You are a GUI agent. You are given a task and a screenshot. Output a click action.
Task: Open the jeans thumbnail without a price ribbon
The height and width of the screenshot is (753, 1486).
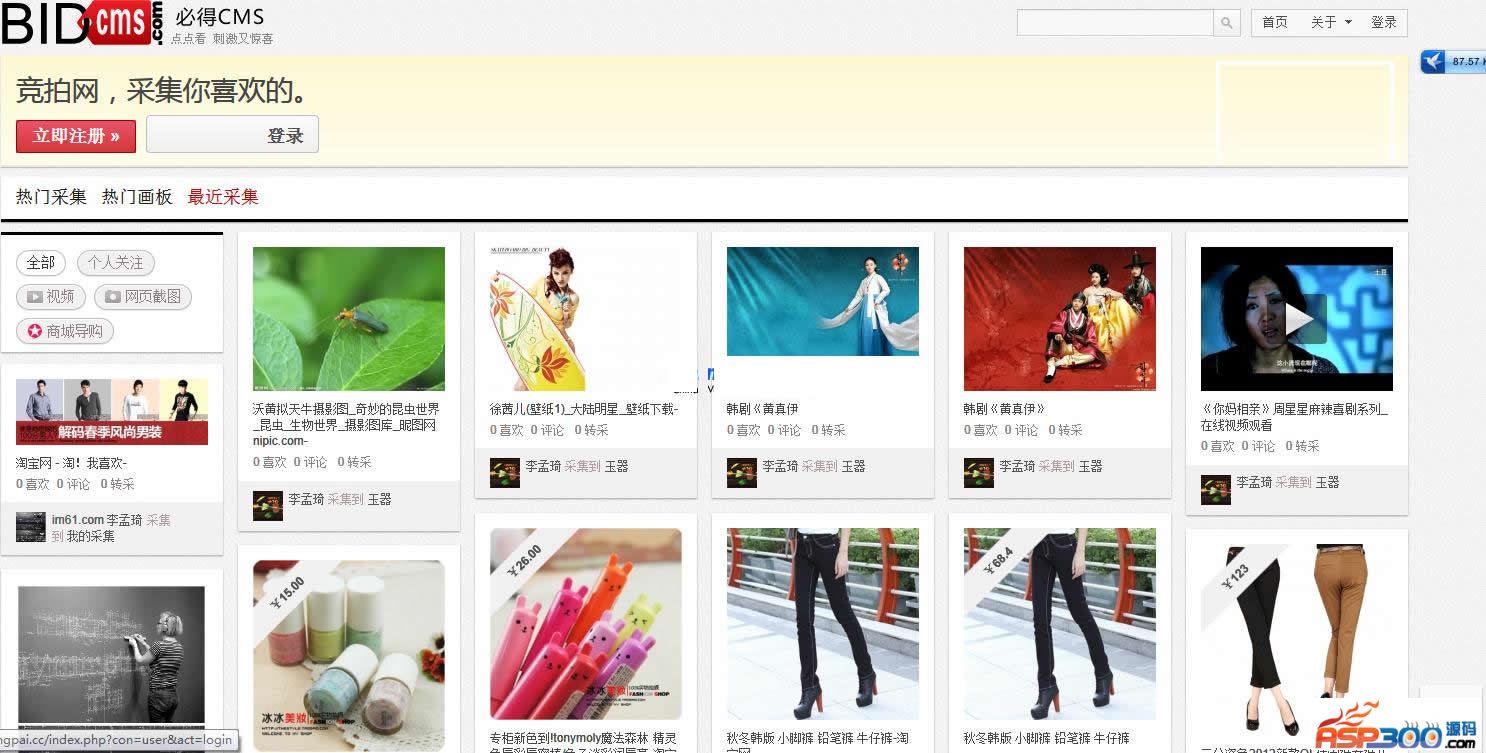coord(823,624)
